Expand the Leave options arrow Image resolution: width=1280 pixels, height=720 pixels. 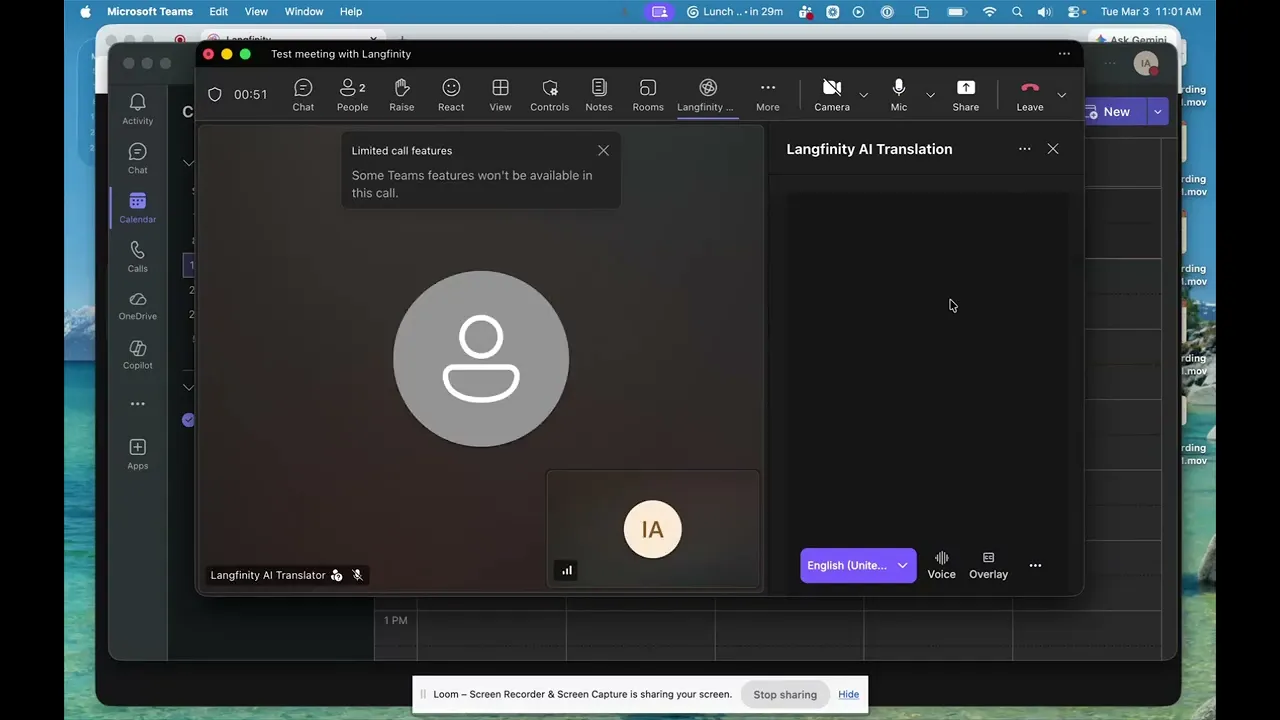(x=1062, y=95)
